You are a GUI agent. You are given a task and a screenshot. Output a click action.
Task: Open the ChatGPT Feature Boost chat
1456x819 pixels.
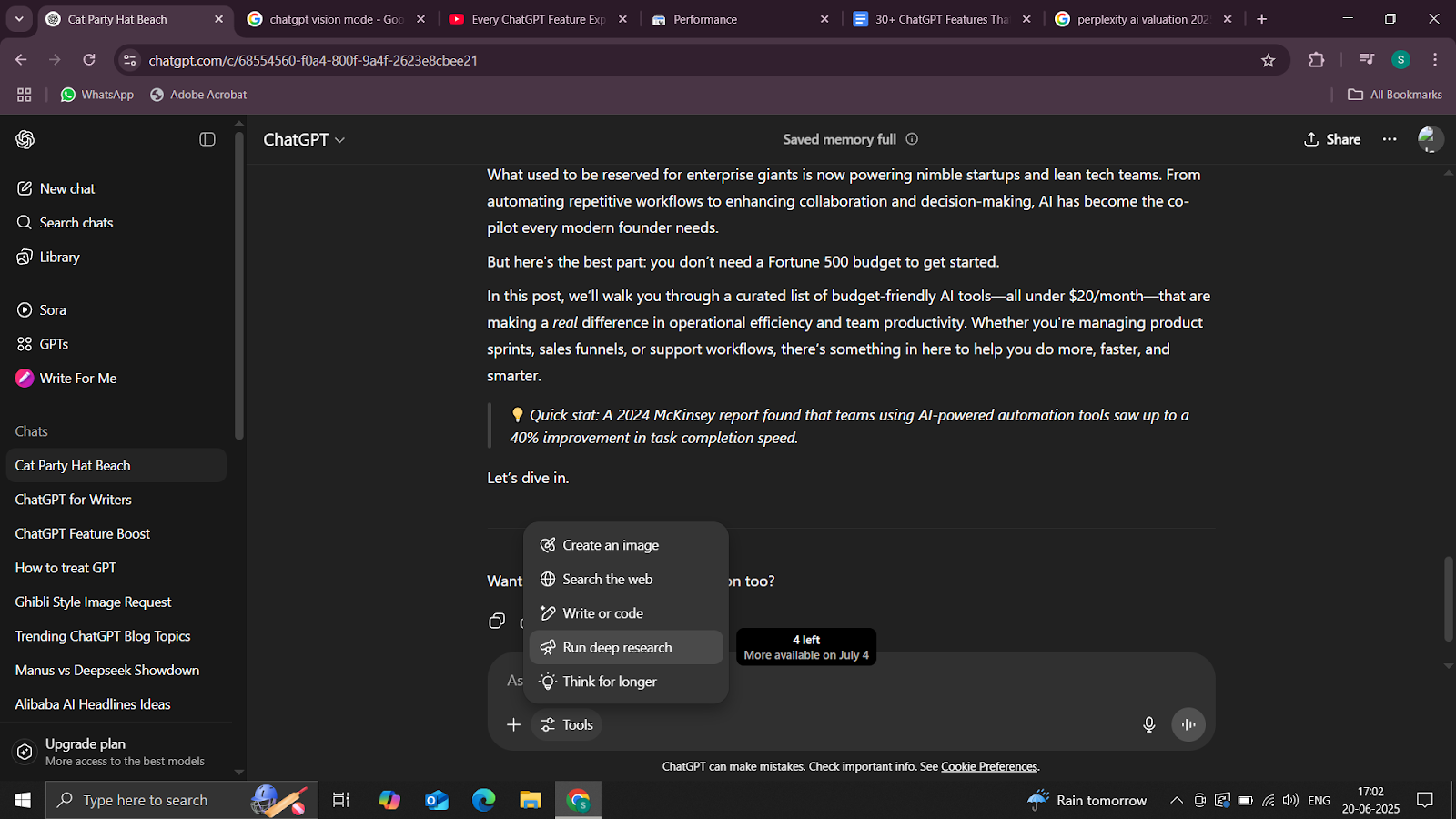click(x=116, y=533)
